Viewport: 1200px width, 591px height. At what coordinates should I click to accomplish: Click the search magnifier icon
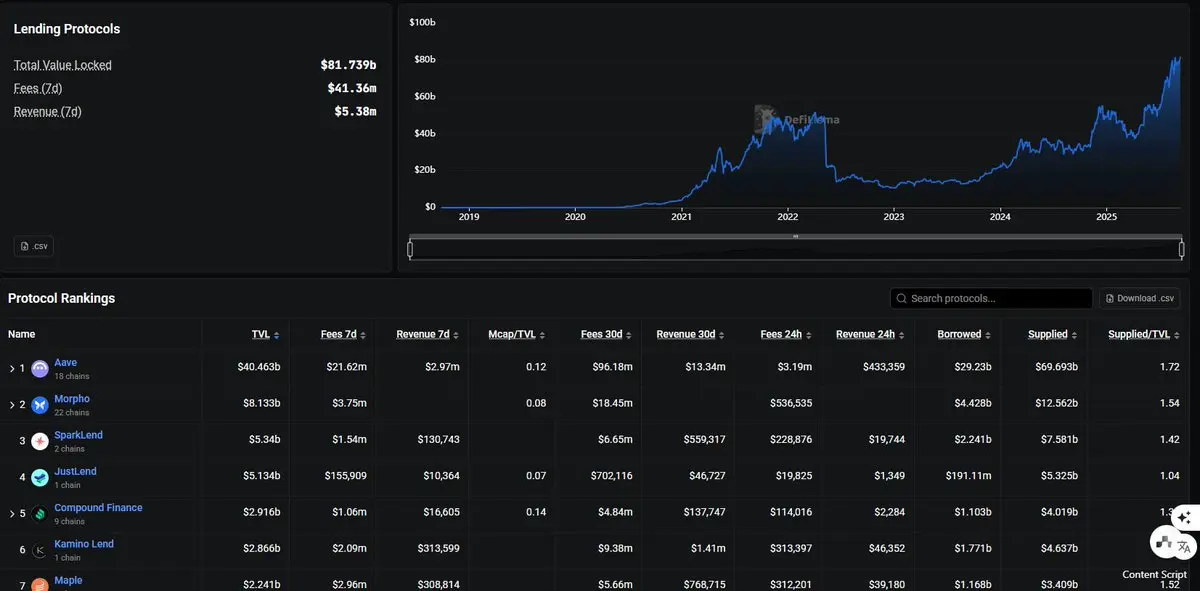(x=902, y=298)
